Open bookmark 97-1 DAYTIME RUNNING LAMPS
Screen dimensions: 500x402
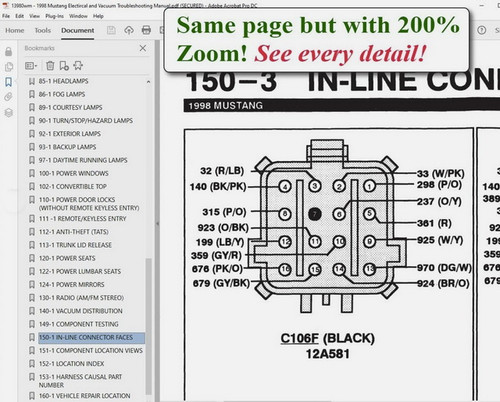click(x=83, y=160)
